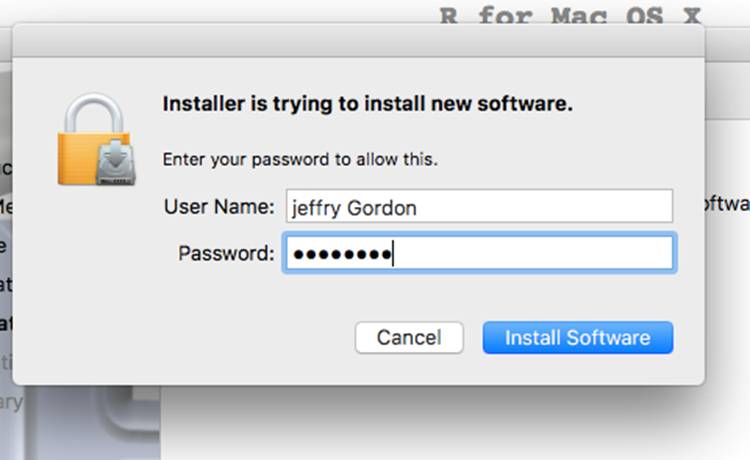This screenshot has width=750, height=460.
Task: Click into the Password field
Action: pyautogui.click(x=530, y=253)
